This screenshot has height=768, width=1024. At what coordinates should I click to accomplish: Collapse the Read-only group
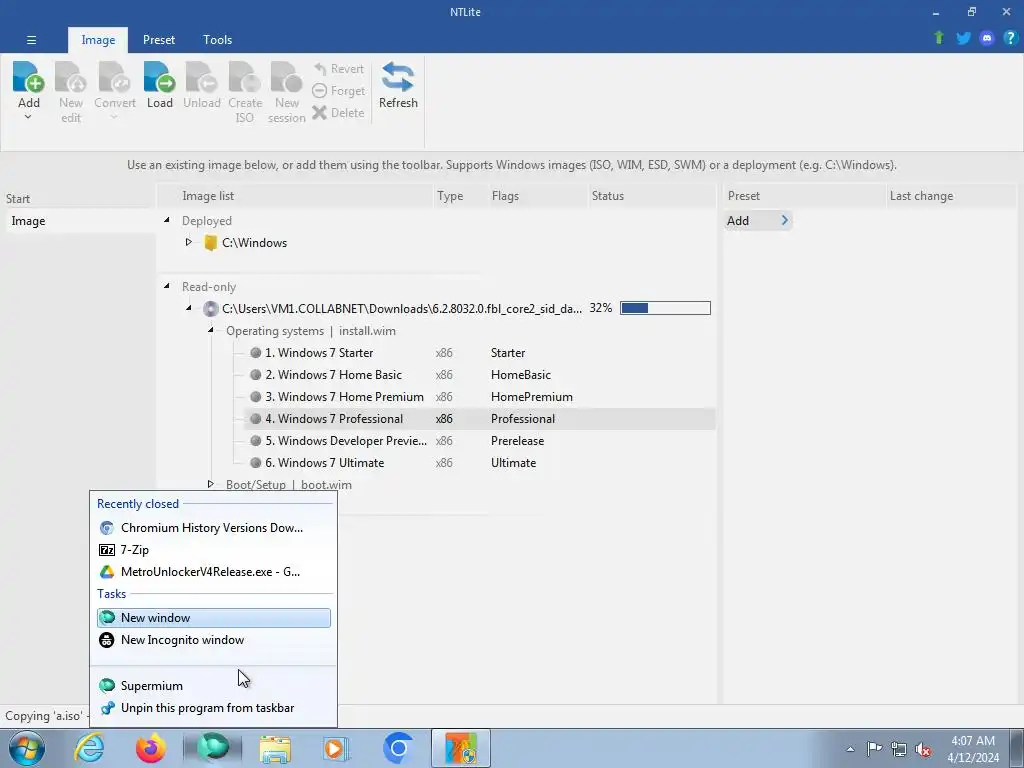point(167,286)
